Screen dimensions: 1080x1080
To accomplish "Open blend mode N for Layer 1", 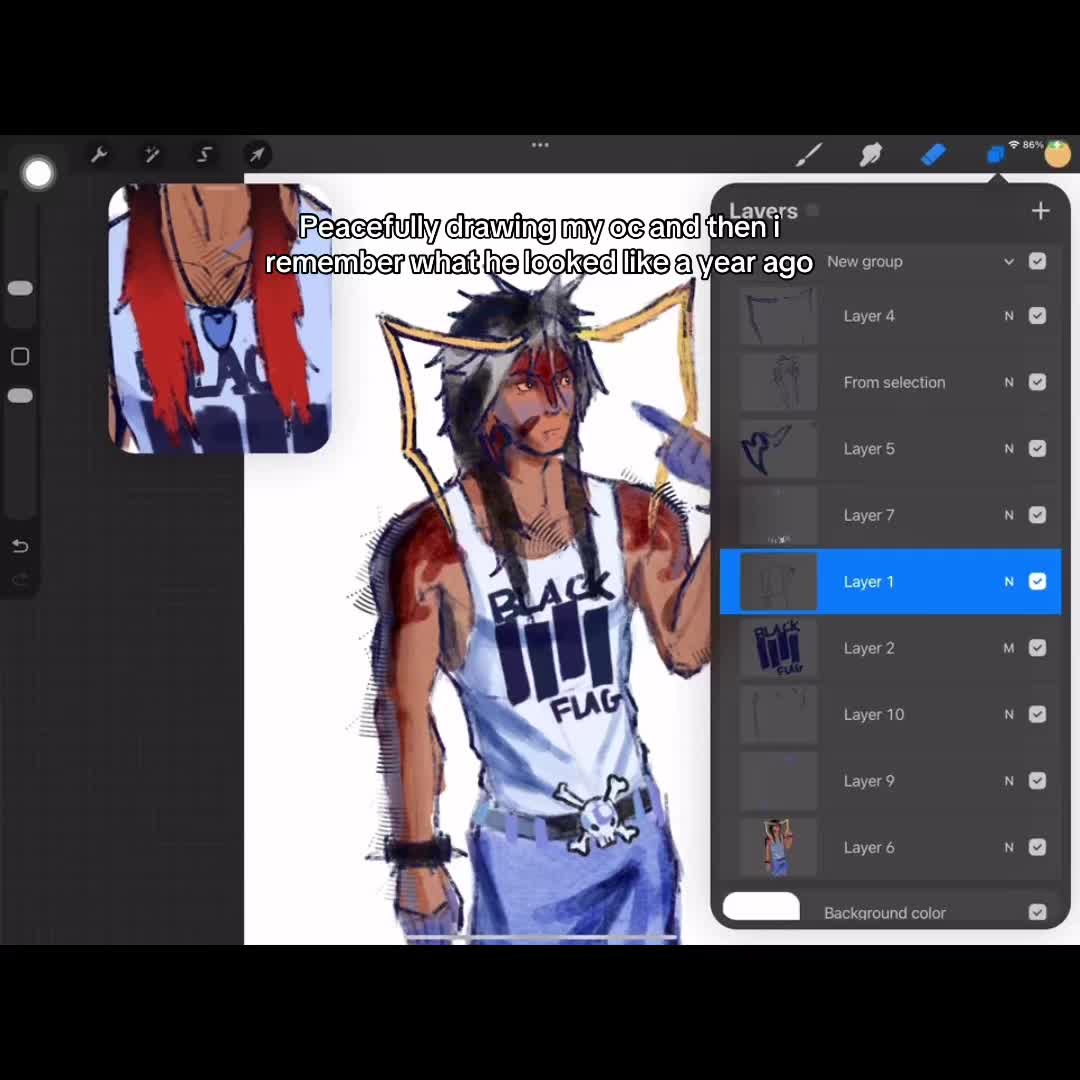I will (1008, 582).
